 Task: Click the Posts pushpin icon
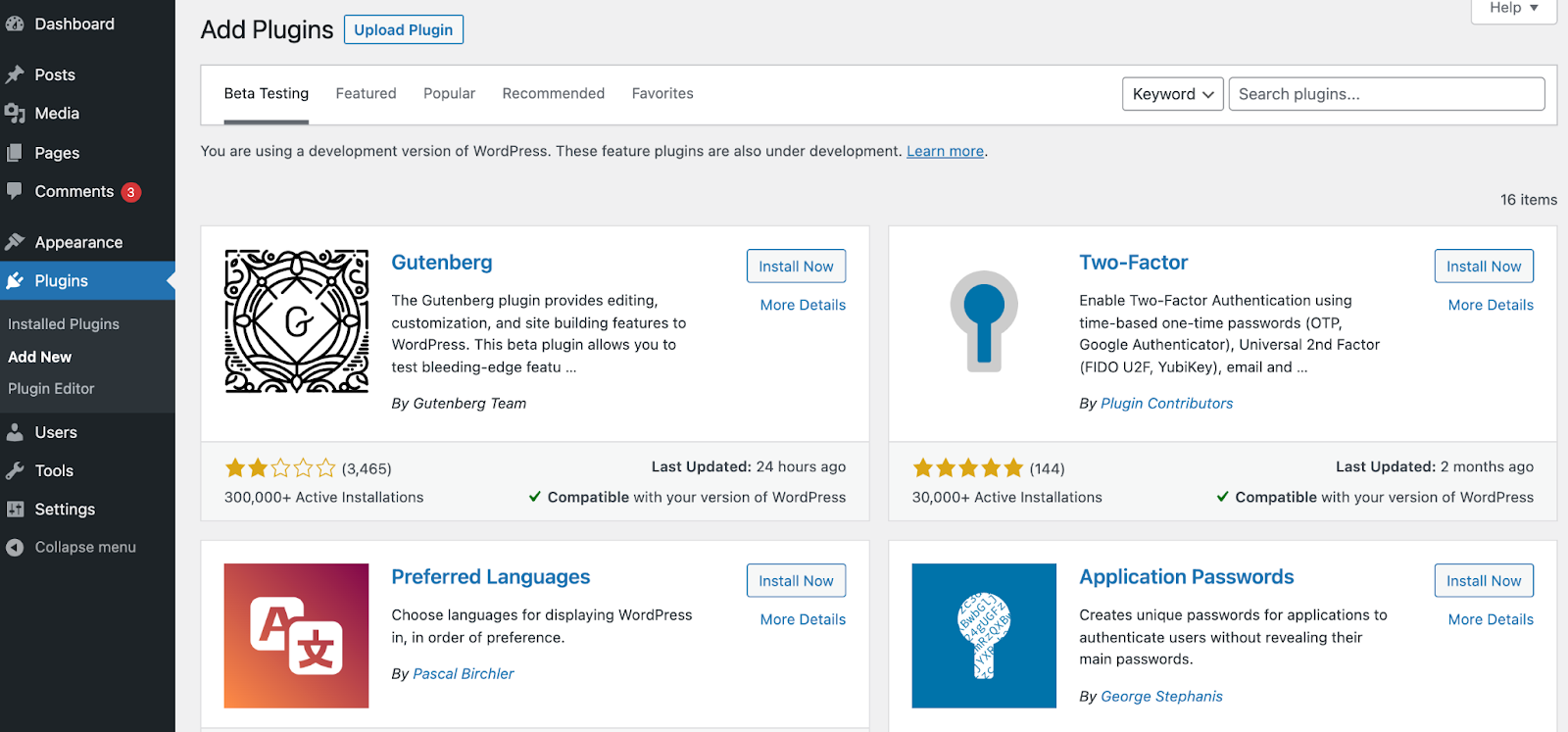[15, 74]
